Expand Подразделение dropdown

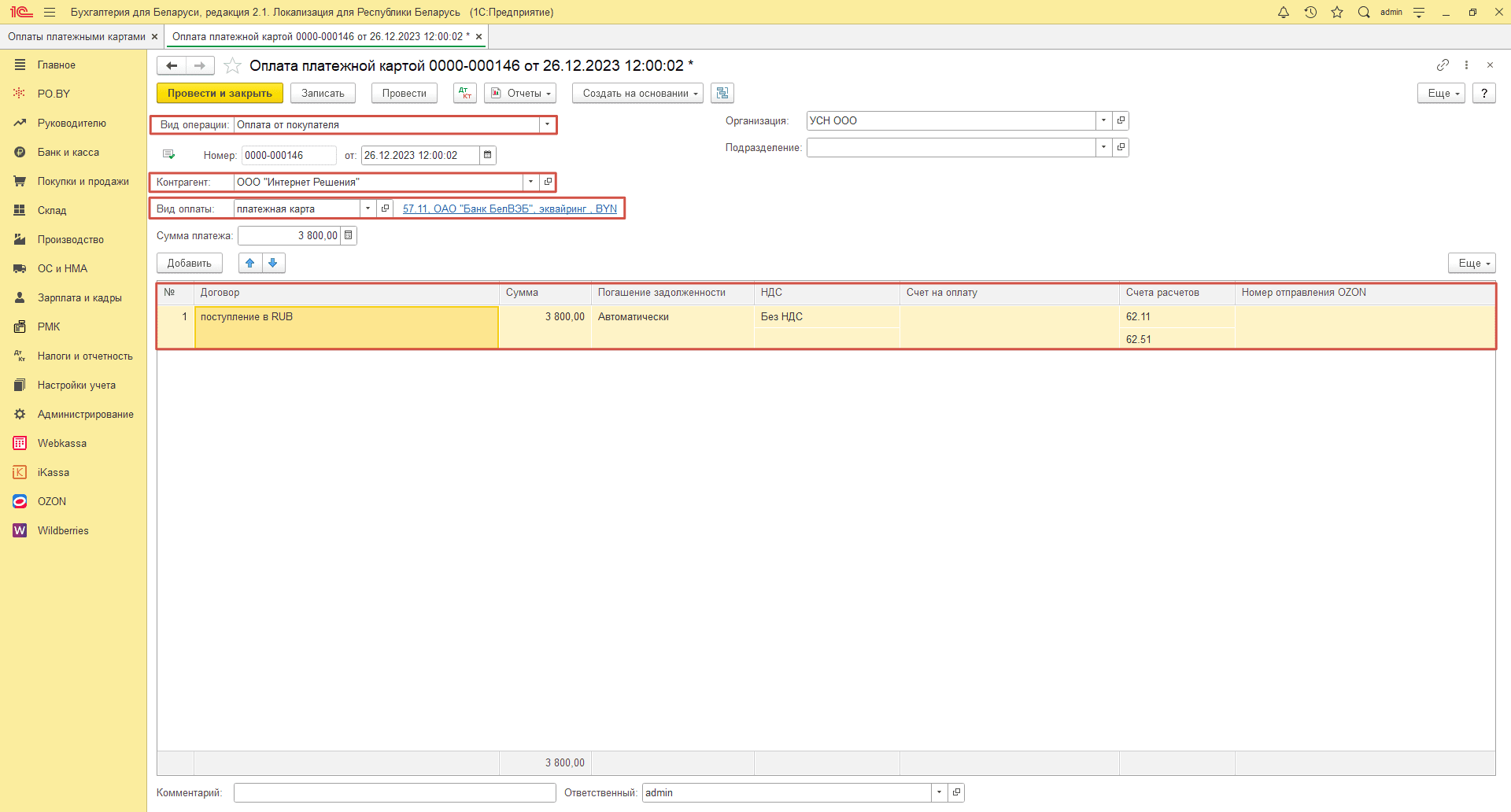[1103, 147]
